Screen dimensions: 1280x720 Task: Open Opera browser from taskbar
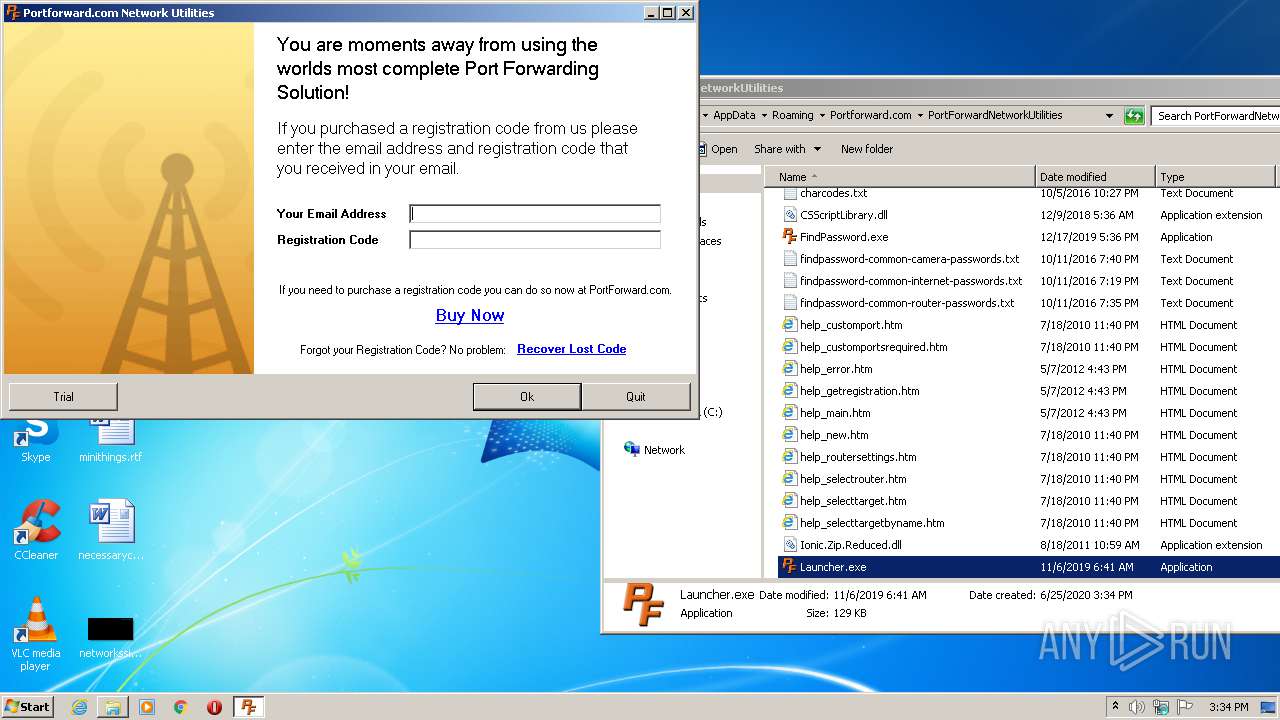coord(214,707)
